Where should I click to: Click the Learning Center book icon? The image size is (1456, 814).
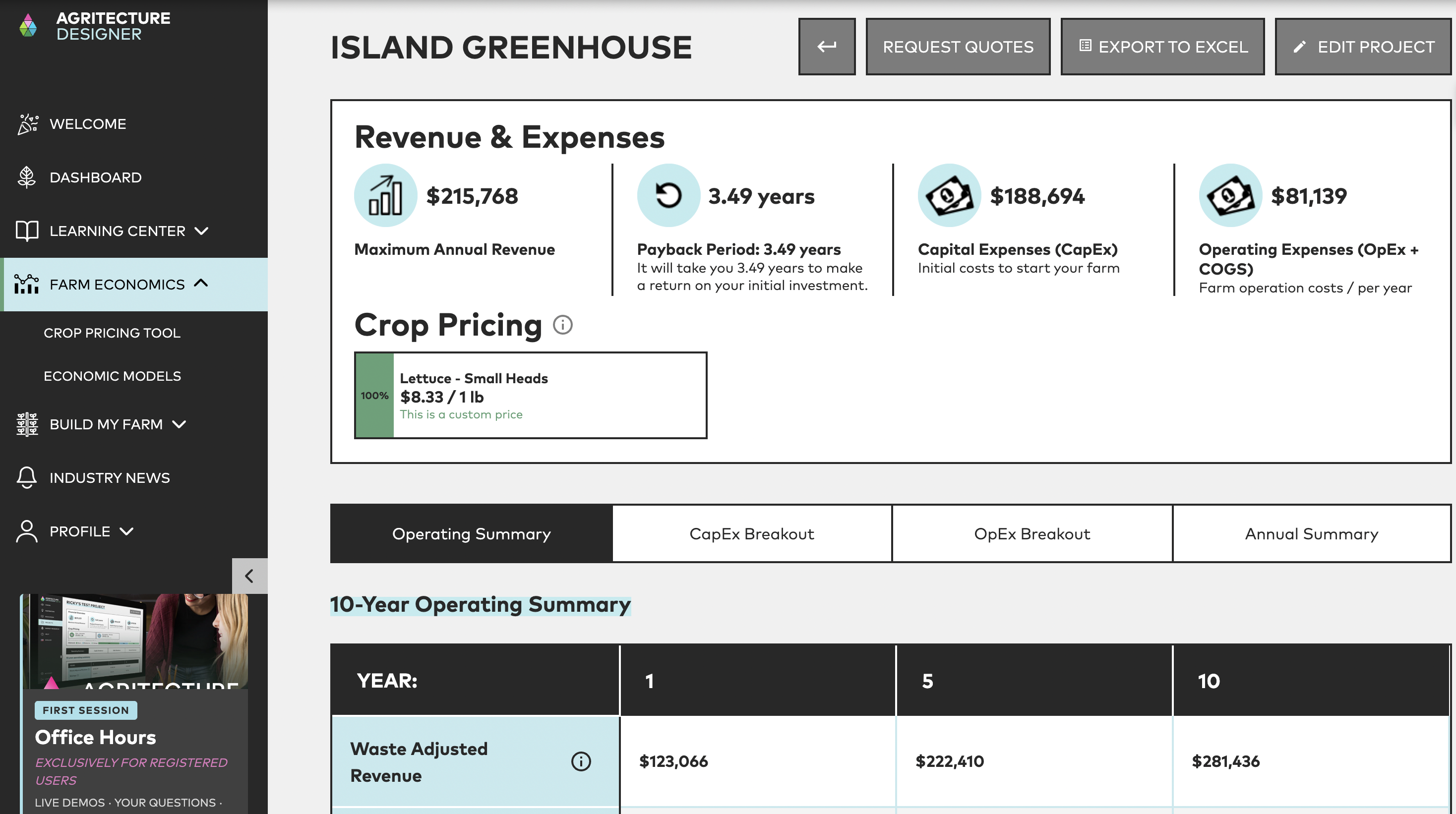tap(27, 231)
